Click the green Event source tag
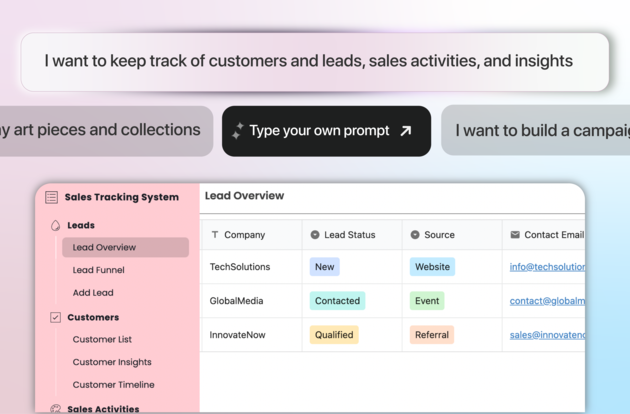Image resolution: width=630 pixels, height=414 pixels. tap(427, 301)
